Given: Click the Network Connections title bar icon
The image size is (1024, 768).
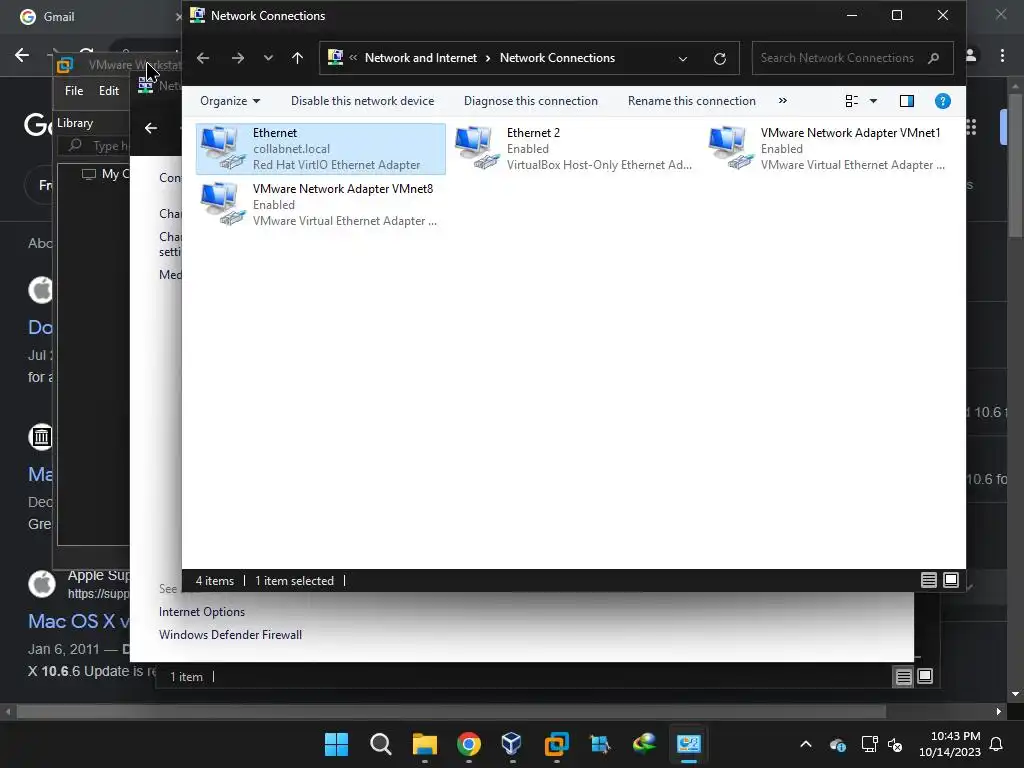Looking at the screenshot, I should [197, 15].
